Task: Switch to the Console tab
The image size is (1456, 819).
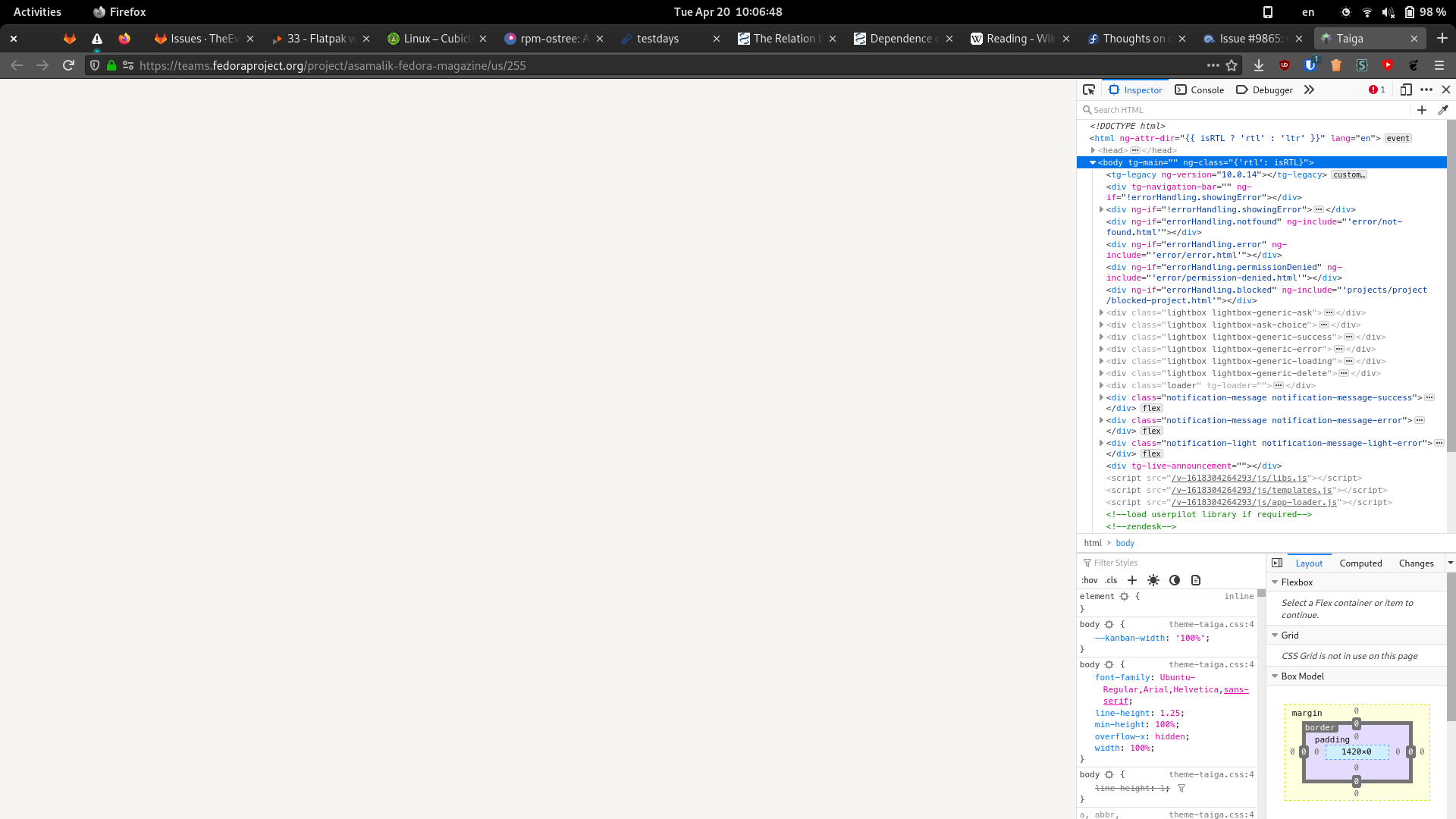Action: click(x=1200, y=89)
